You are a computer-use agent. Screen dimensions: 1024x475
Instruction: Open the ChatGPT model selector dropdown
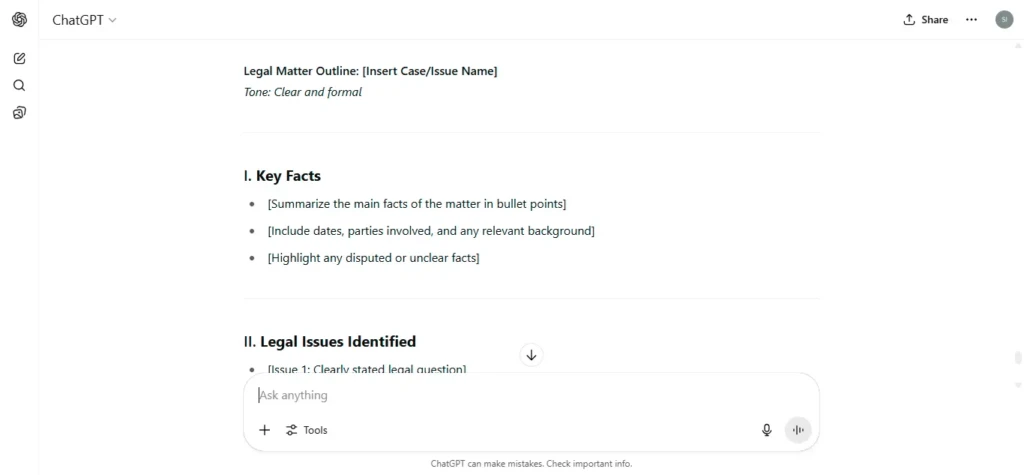85,20
